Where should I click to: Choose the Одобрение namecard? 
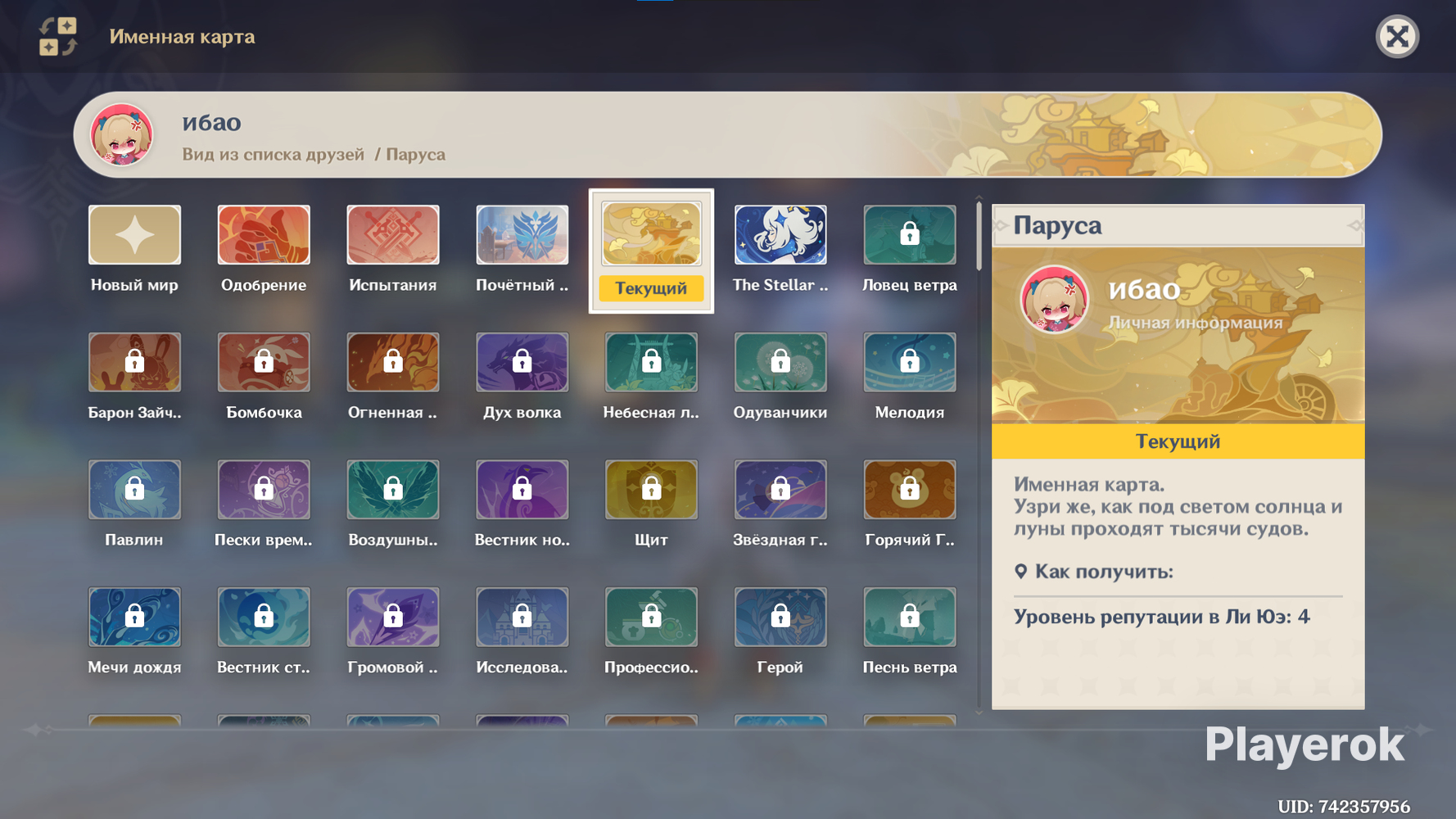pyautogui.click(x=264, y=235)
